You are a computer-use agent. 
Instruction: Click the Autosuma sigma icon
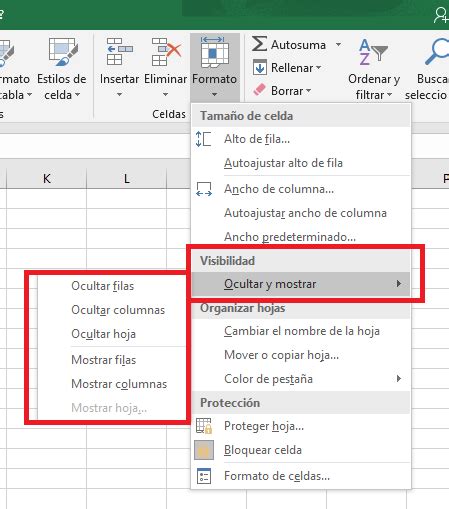259,44
